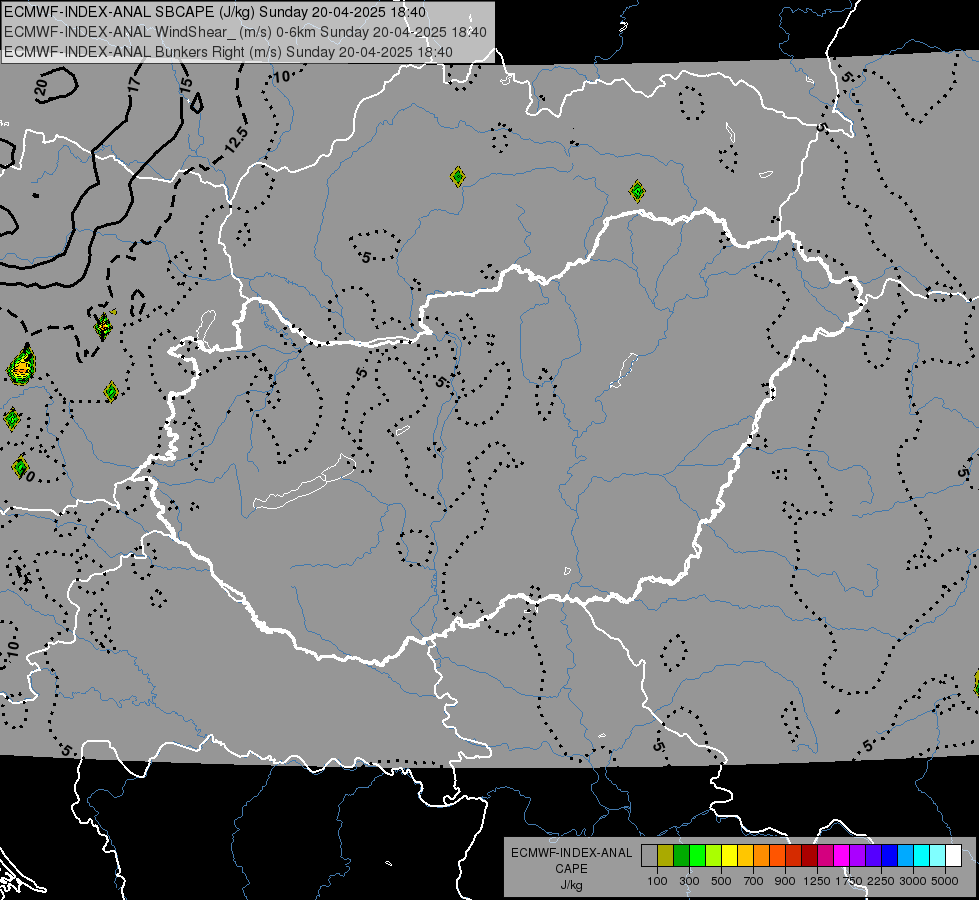
Task: Click the 1750 legend tick label
Action: point(849,881)
